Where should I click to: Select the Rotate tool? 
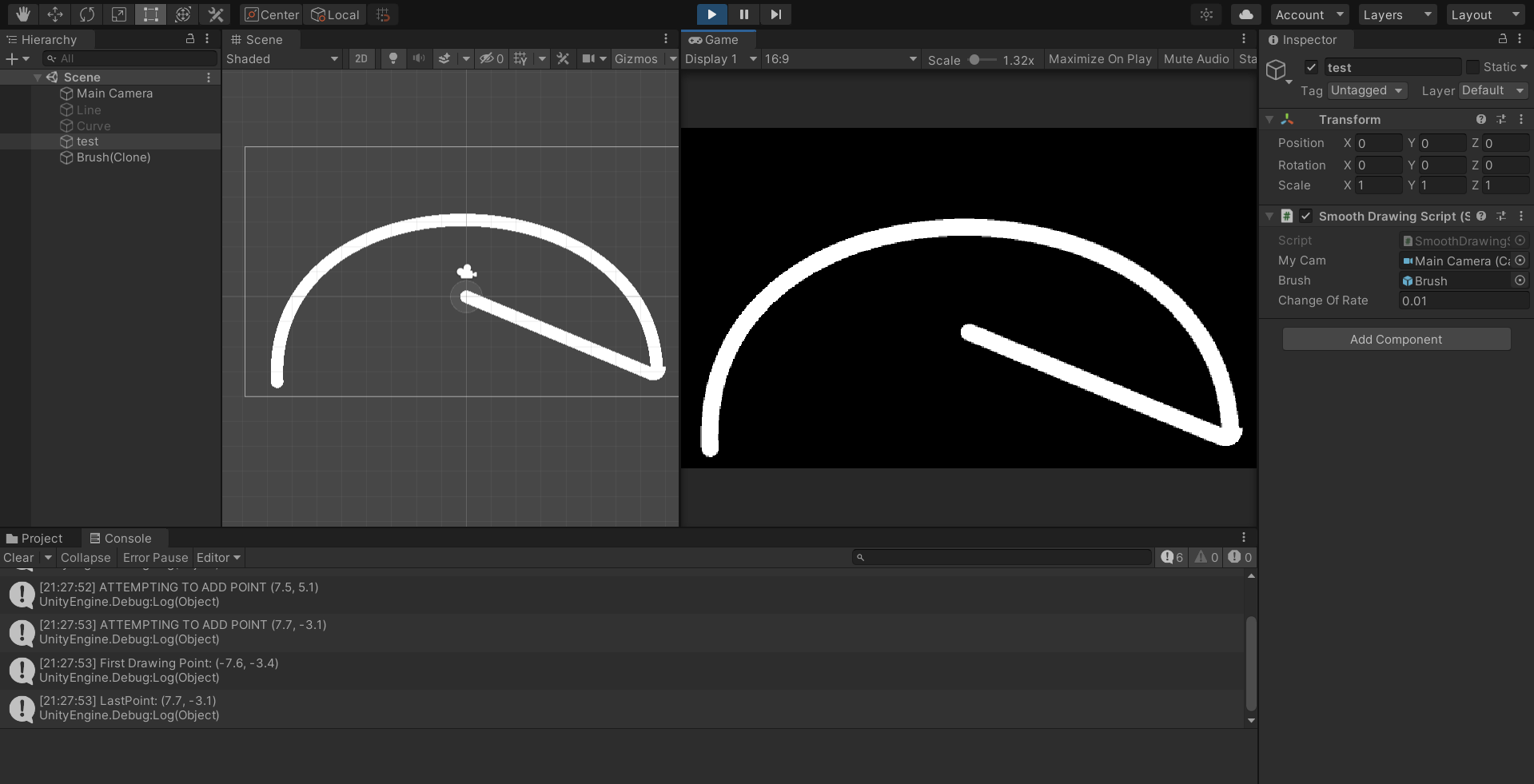(87, 14)
